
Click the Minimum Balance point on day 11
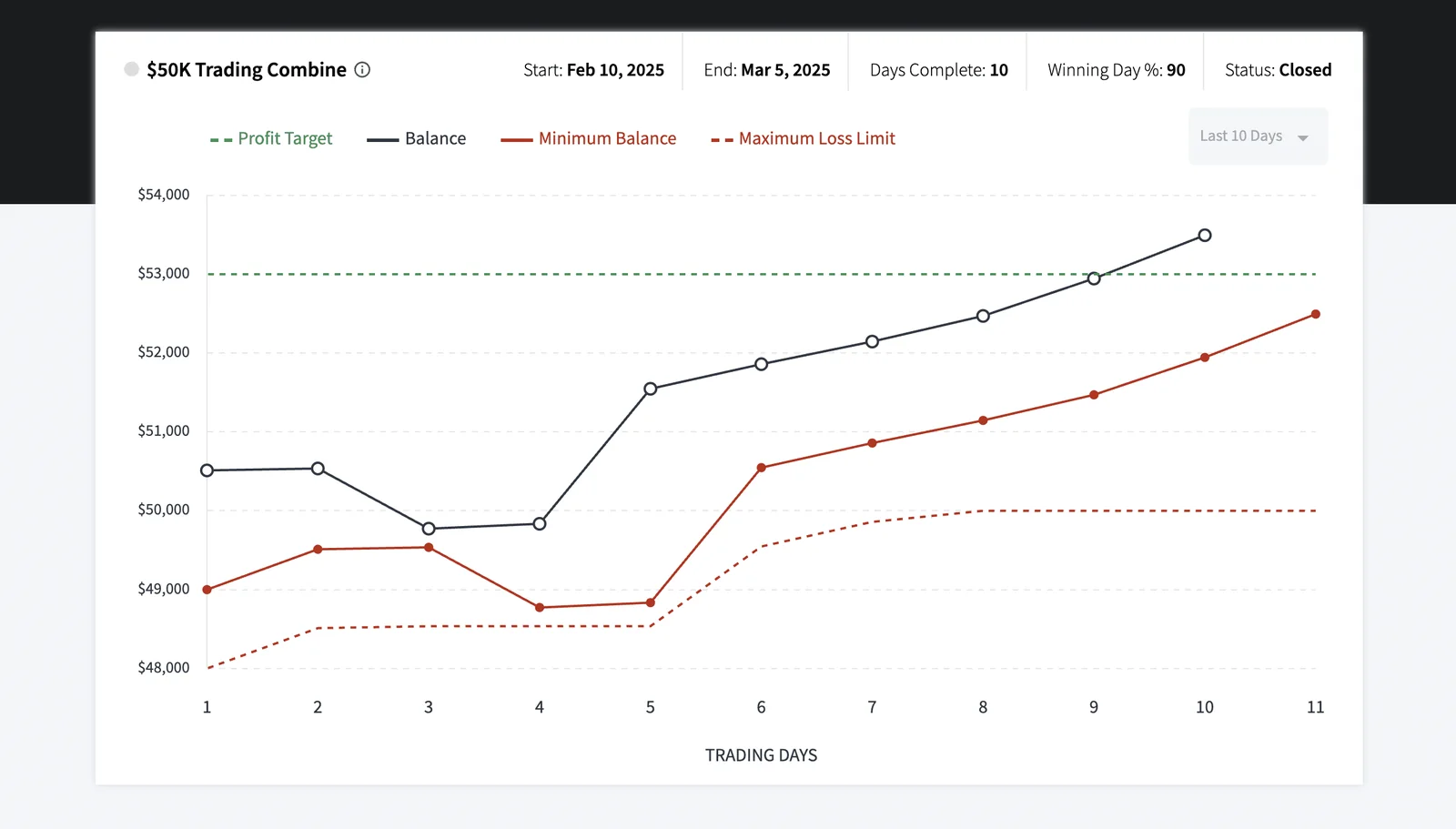pyautogui.click(x=1316, y=315)
